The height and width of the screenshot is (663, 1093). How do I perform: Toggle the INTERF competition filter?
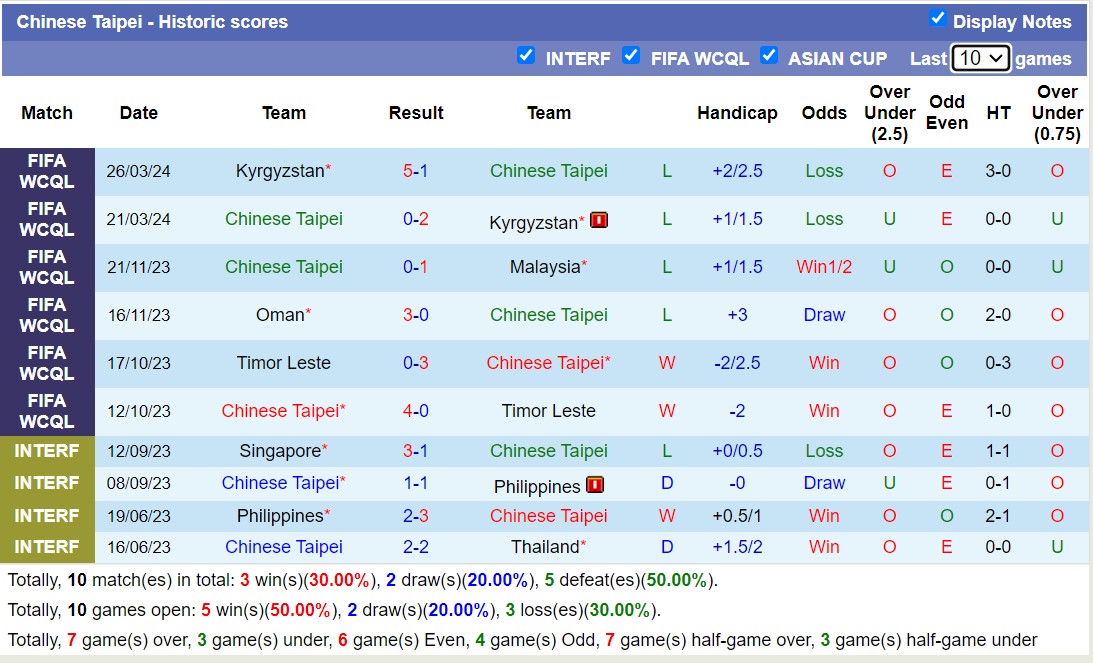coord(526,57)
